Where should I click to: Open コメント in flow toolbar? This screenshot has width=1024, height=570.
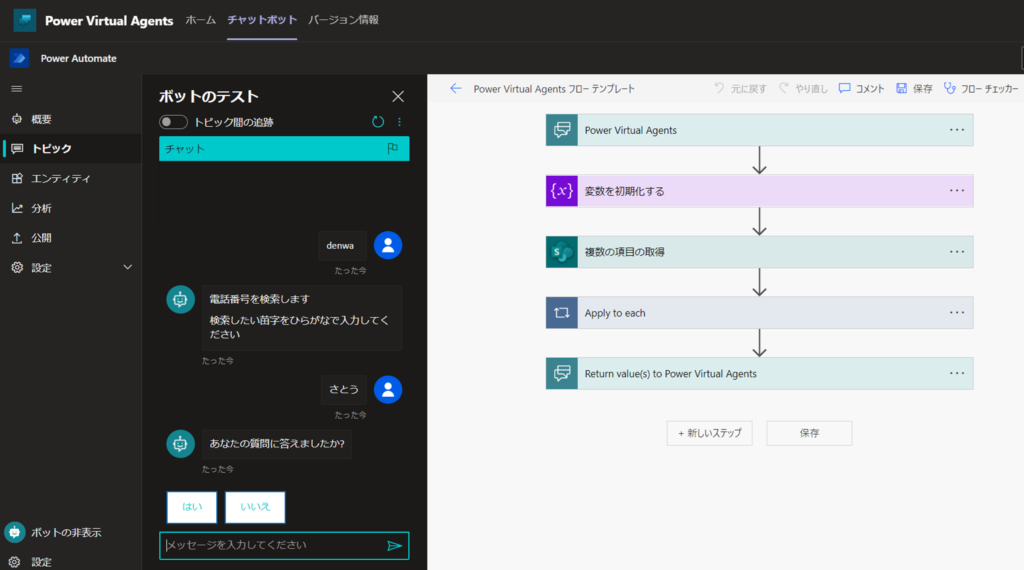861,89
